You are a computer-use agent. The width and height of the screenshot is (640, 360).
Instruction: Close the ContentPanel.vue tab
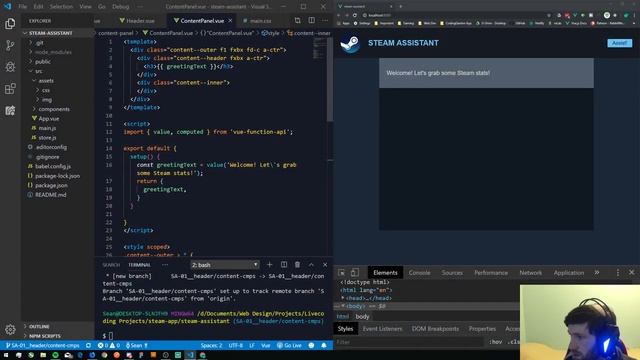pyautogui.click(x=230, y=20)
